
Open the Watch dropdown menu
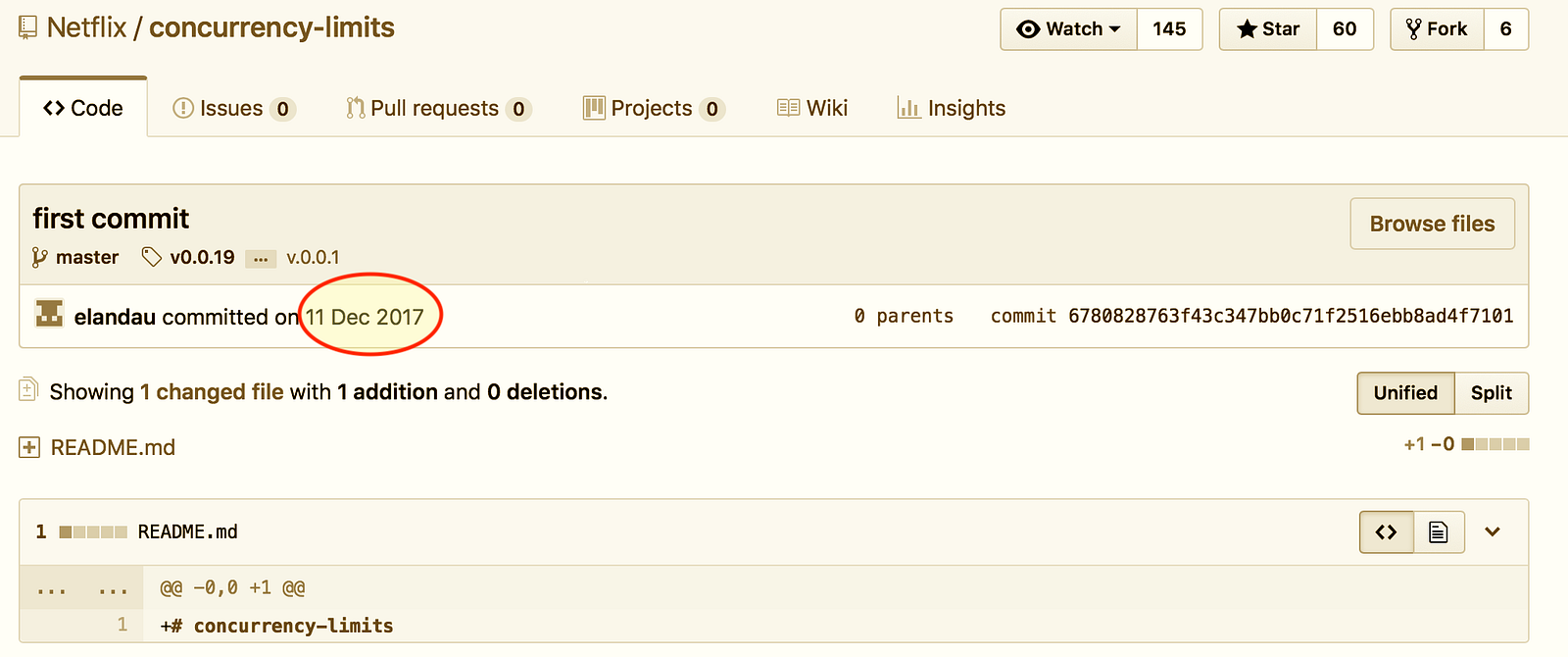pyautogui.click(x=1069, y=29)
